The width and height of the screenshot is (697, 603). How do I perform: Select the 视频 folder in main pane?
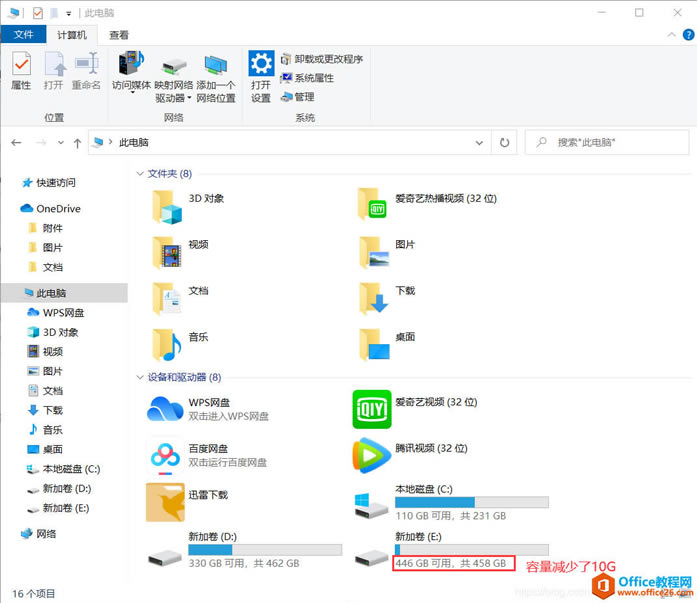coord(180,252)
